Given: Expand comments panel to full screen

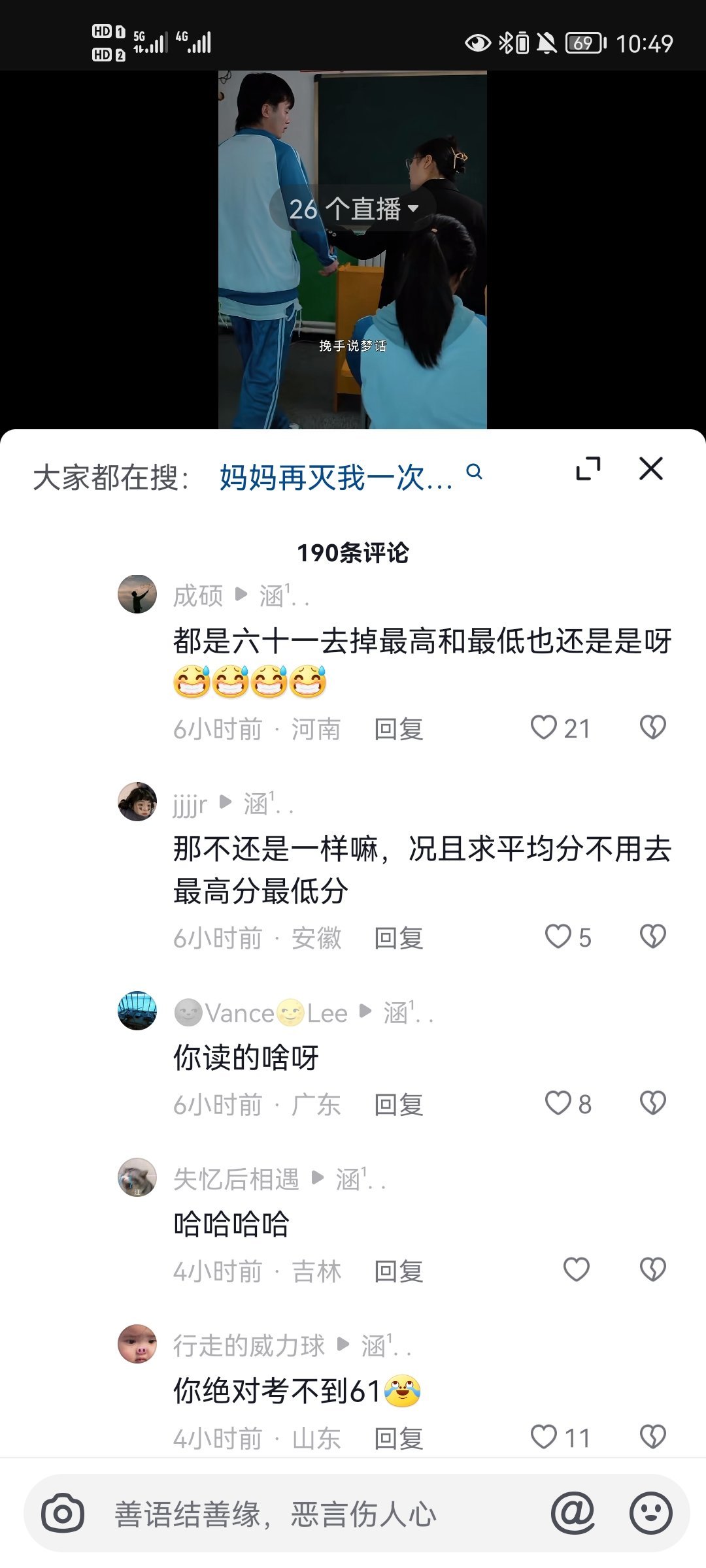Looking at the screenshot, I should click(588, 468).
